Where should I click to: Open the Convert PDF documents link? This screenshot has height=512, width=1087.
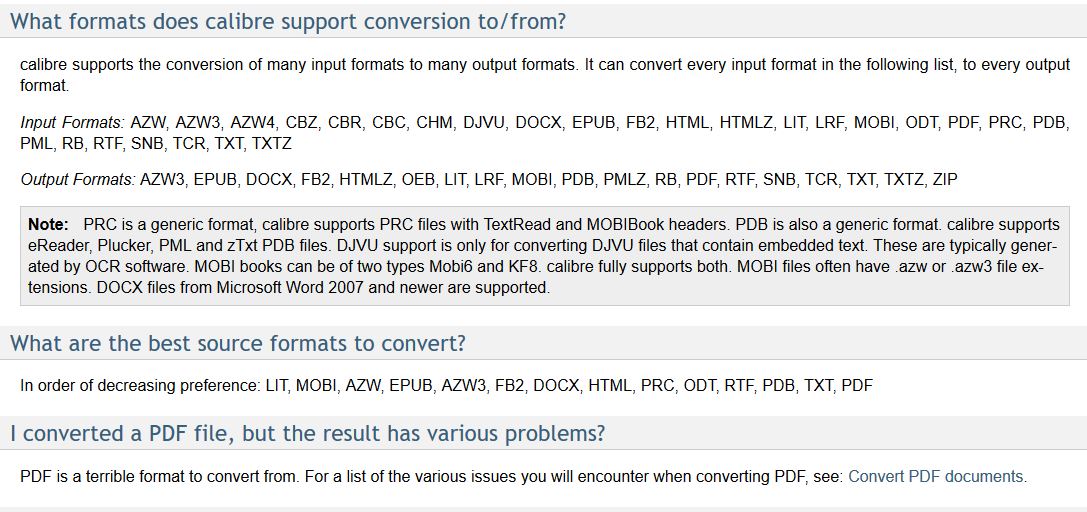point(935,477)
